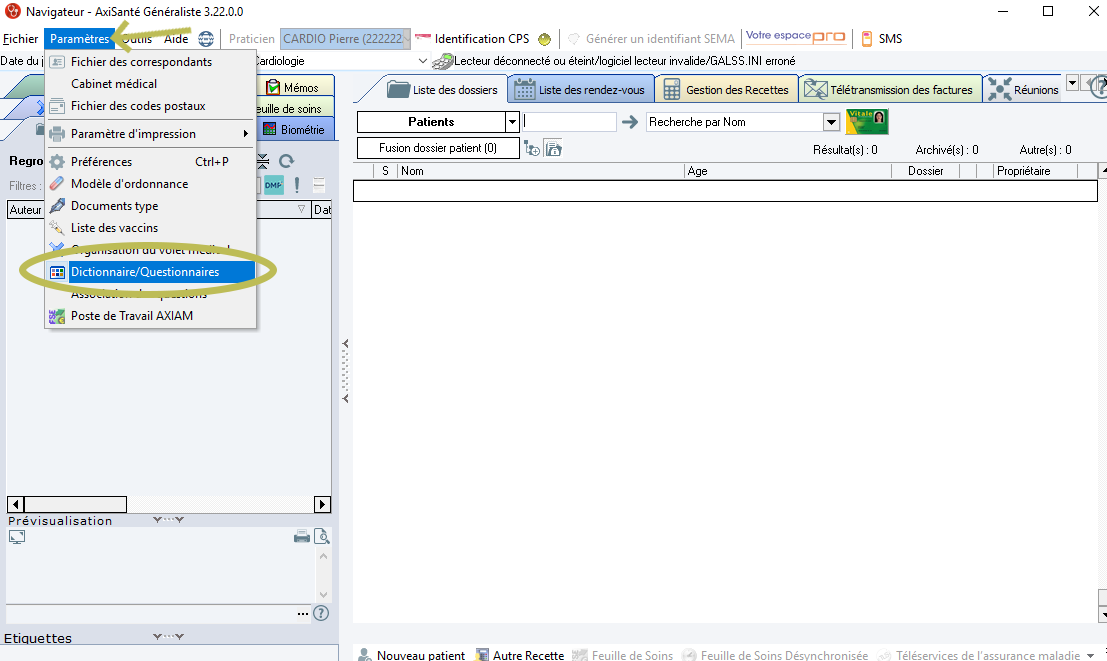Click the locked folder icon beside Fusion
The height and width of the screenshot is (661, 1107).
(554, 148)
